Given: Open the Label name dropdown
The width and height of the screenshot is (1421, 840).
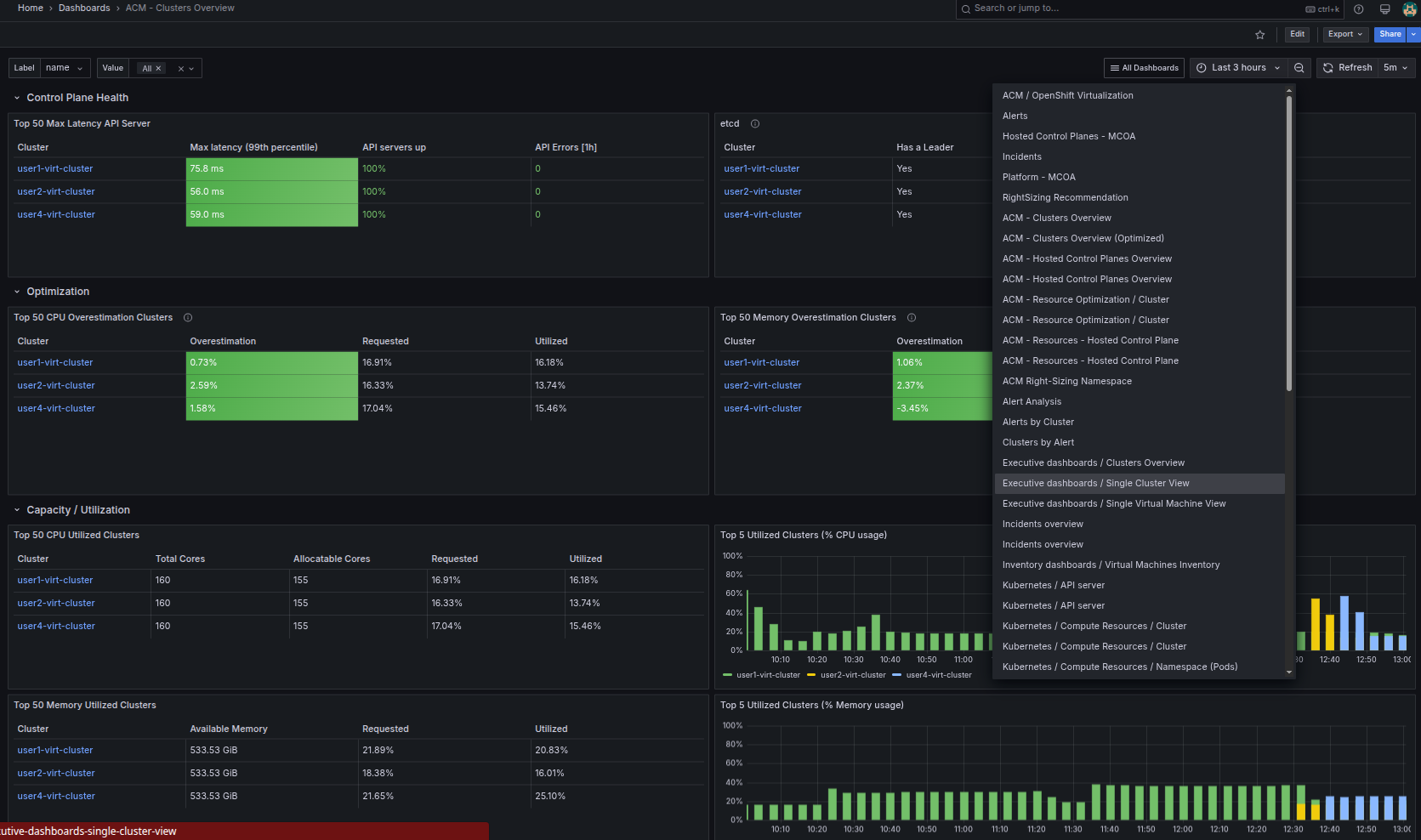Looking at the screenshot, I should [65, 68].
